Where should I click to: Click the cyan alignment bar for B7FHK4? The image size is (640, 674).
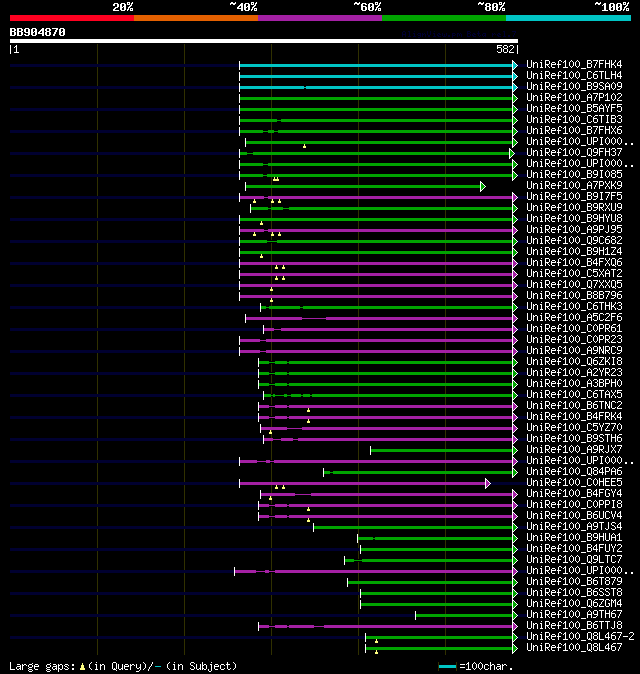376,65
